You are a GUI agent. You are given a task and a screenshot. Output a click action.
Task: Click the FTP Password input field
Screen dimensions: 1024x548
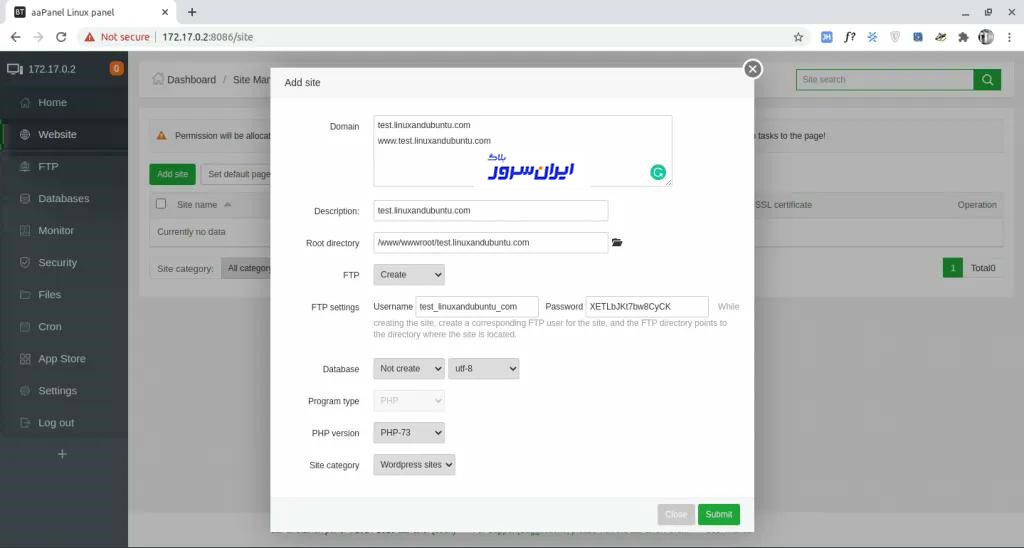pos(647,306)
